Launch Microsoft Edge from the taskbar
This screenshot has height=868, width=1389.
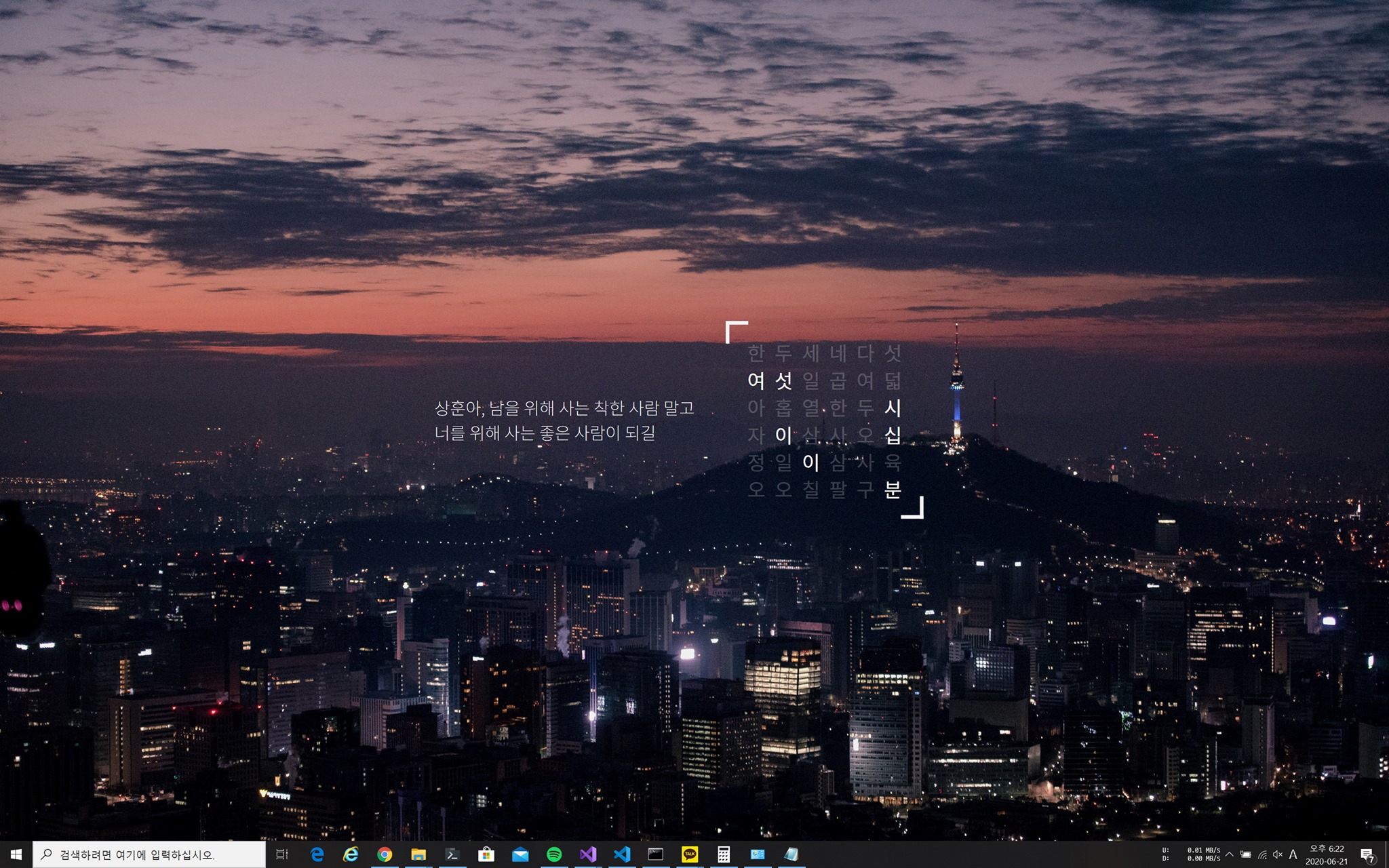(x=317, y=854)
